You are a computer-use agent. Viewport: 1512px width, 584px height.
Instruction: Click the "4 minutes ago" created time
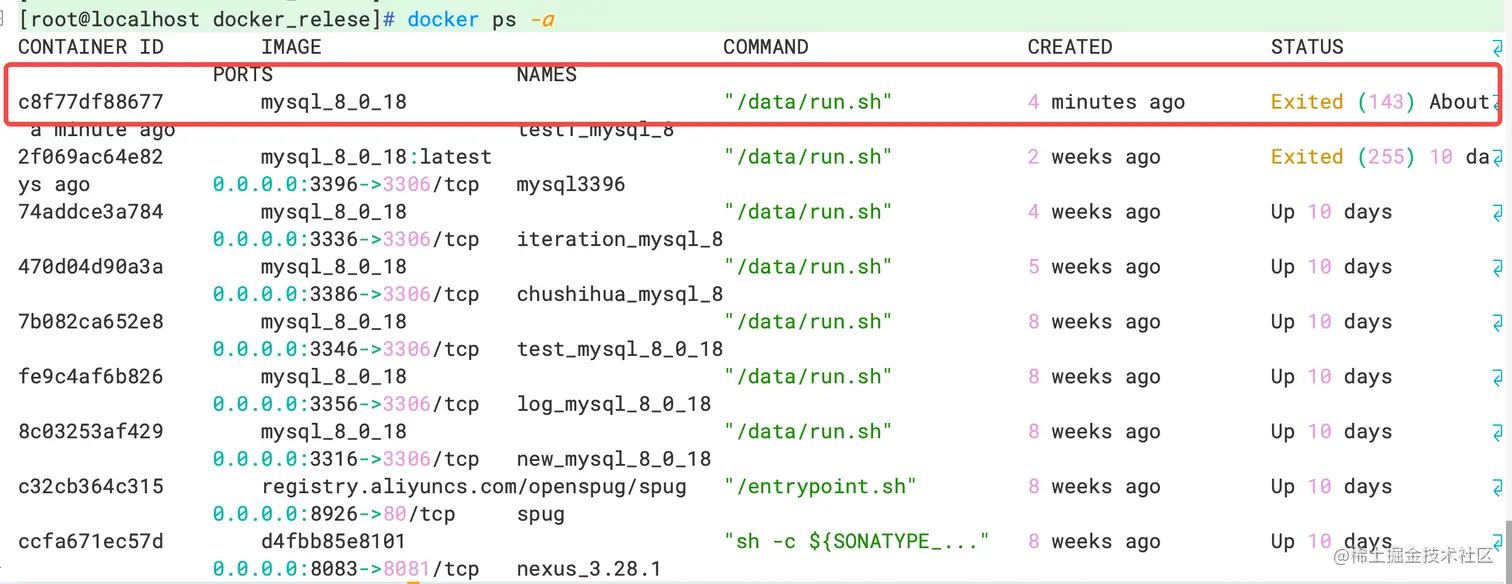click(1106, 102)
